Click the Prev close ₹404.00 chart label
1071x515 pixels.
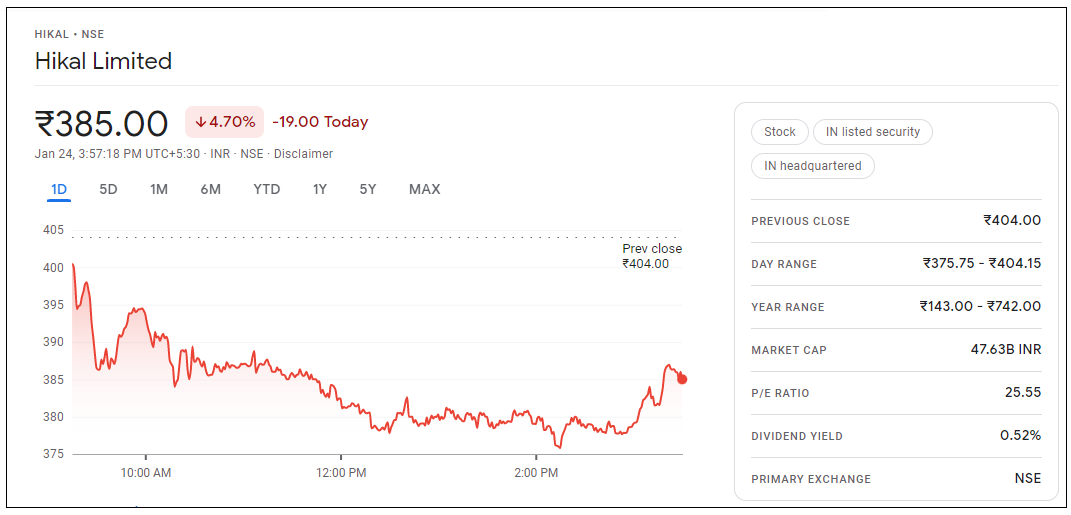click(x=651, y=256)
